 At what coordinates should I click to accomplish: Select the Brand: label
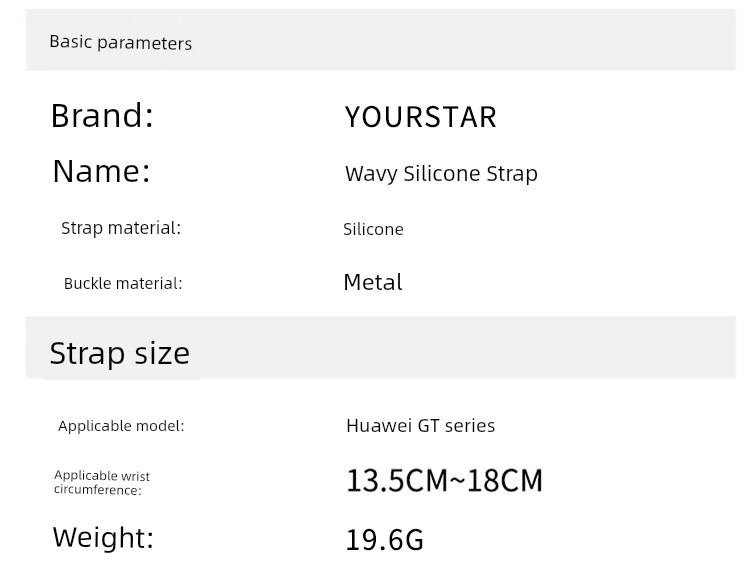(102, 116)
